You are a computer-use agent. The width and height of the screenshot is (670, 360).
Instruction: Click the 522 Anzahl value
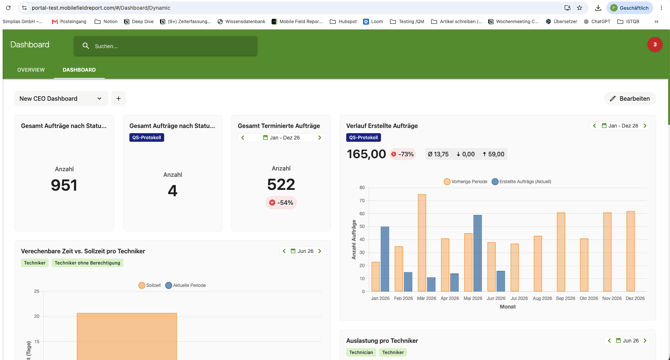281,184
